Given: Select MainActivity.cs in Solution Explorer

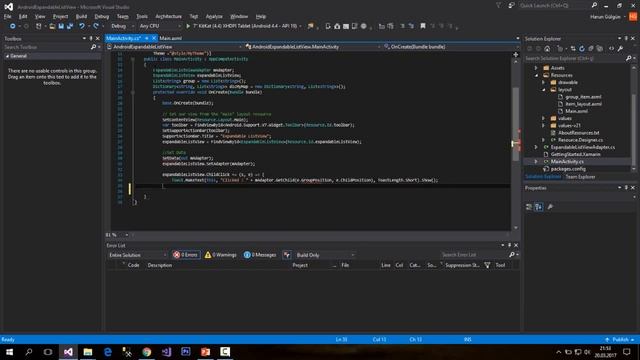Looking at the screenshot, I should tap(567, 162).
